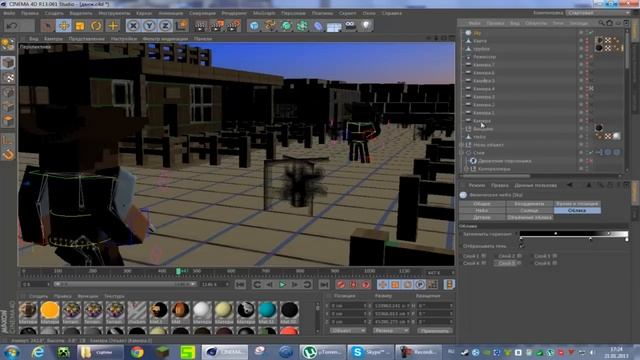Toggle Position keyframe channel icon
The image size is (640, 360).
(382, 284)
